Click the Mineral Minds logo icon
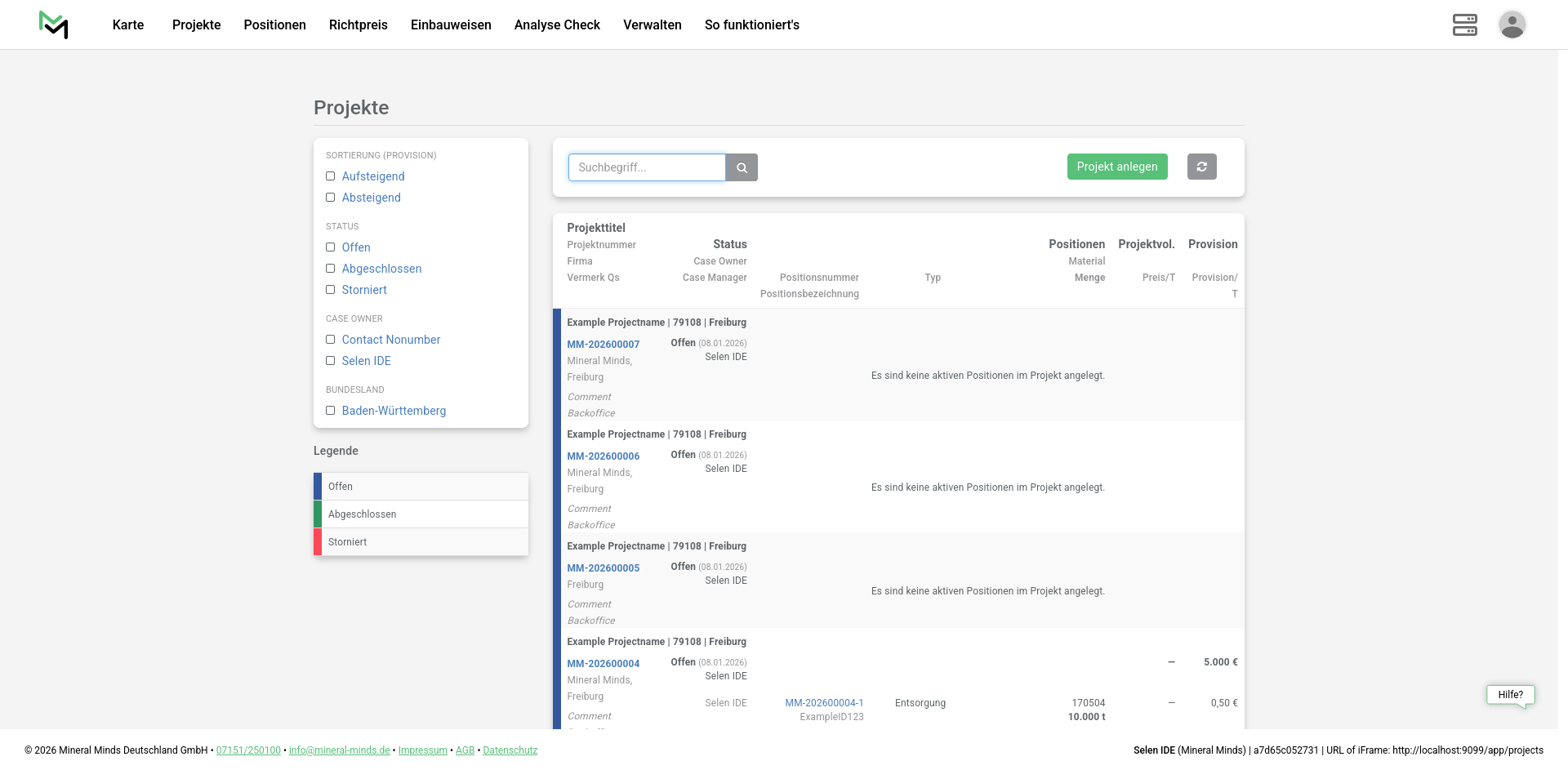1568x770 pixels. point(54,24)
